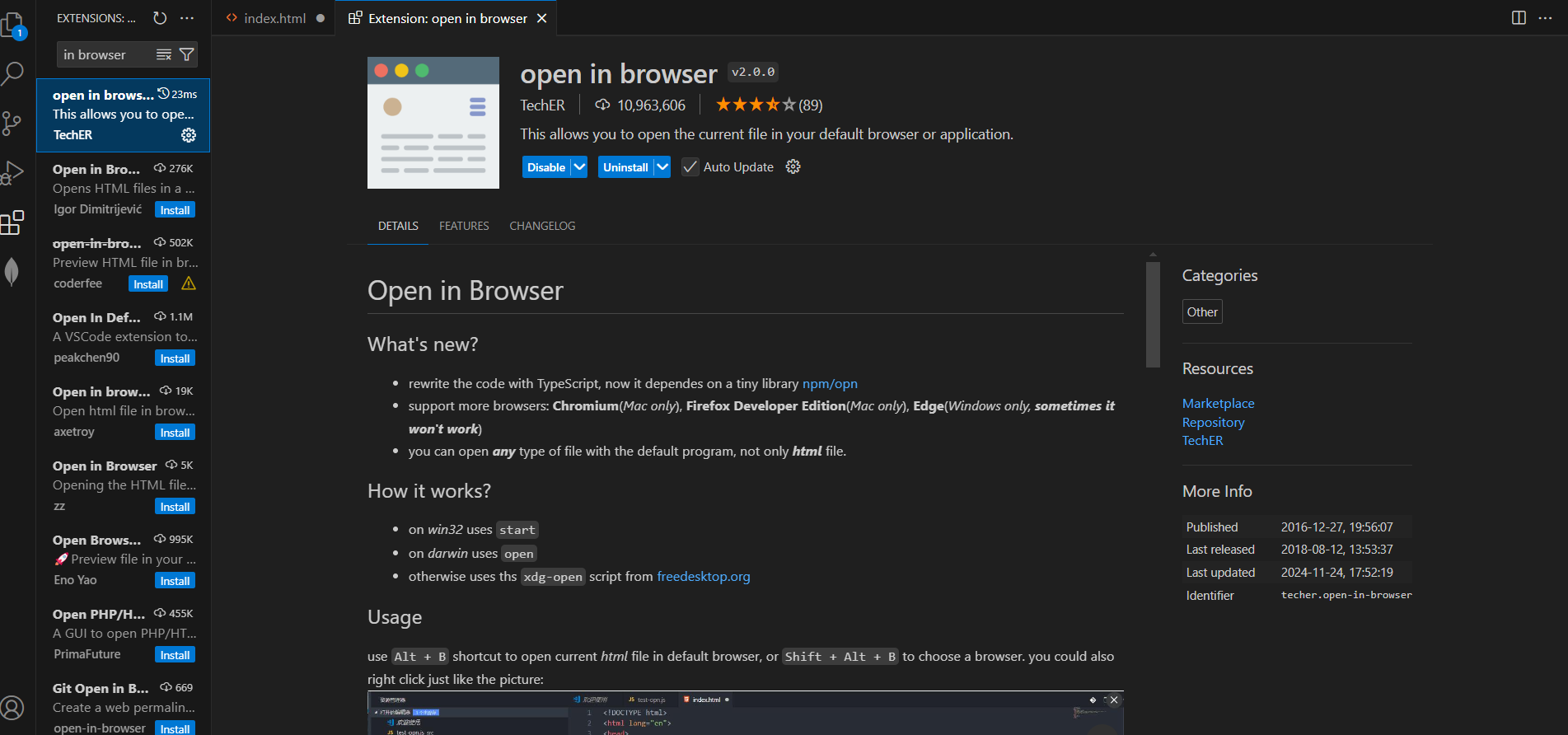Open the TechER resource link
1568x735 pixels.
point(1202,440)
